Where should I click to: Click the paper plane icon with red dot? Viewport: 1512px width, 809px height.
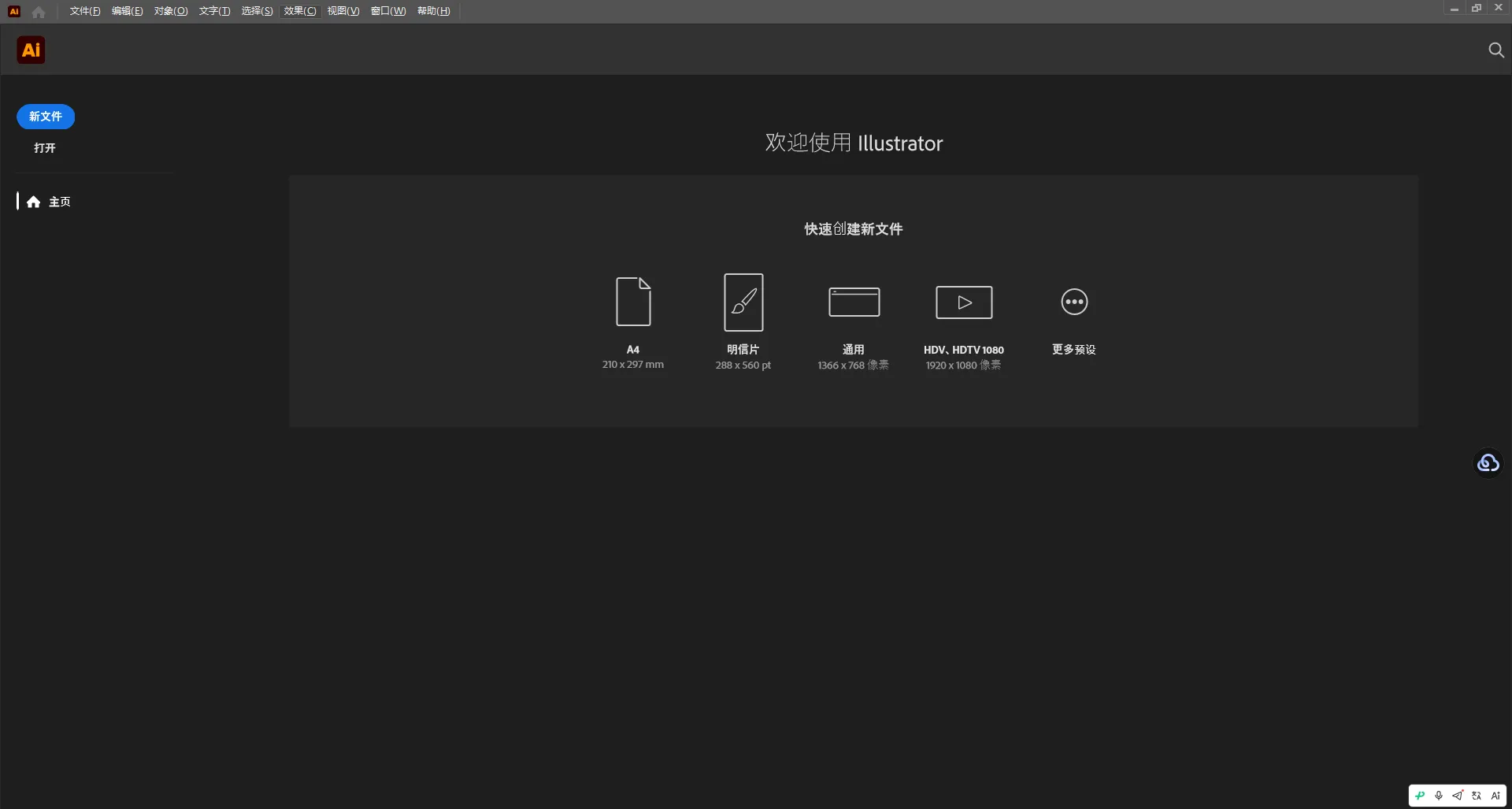pyautogui.click(x=1458, y=796)
